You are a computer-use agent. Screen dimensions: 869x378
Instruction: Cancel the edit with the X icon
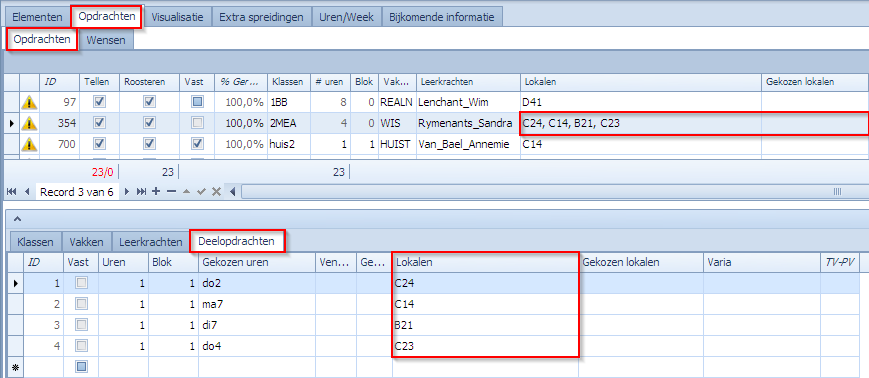click(217, 192)
